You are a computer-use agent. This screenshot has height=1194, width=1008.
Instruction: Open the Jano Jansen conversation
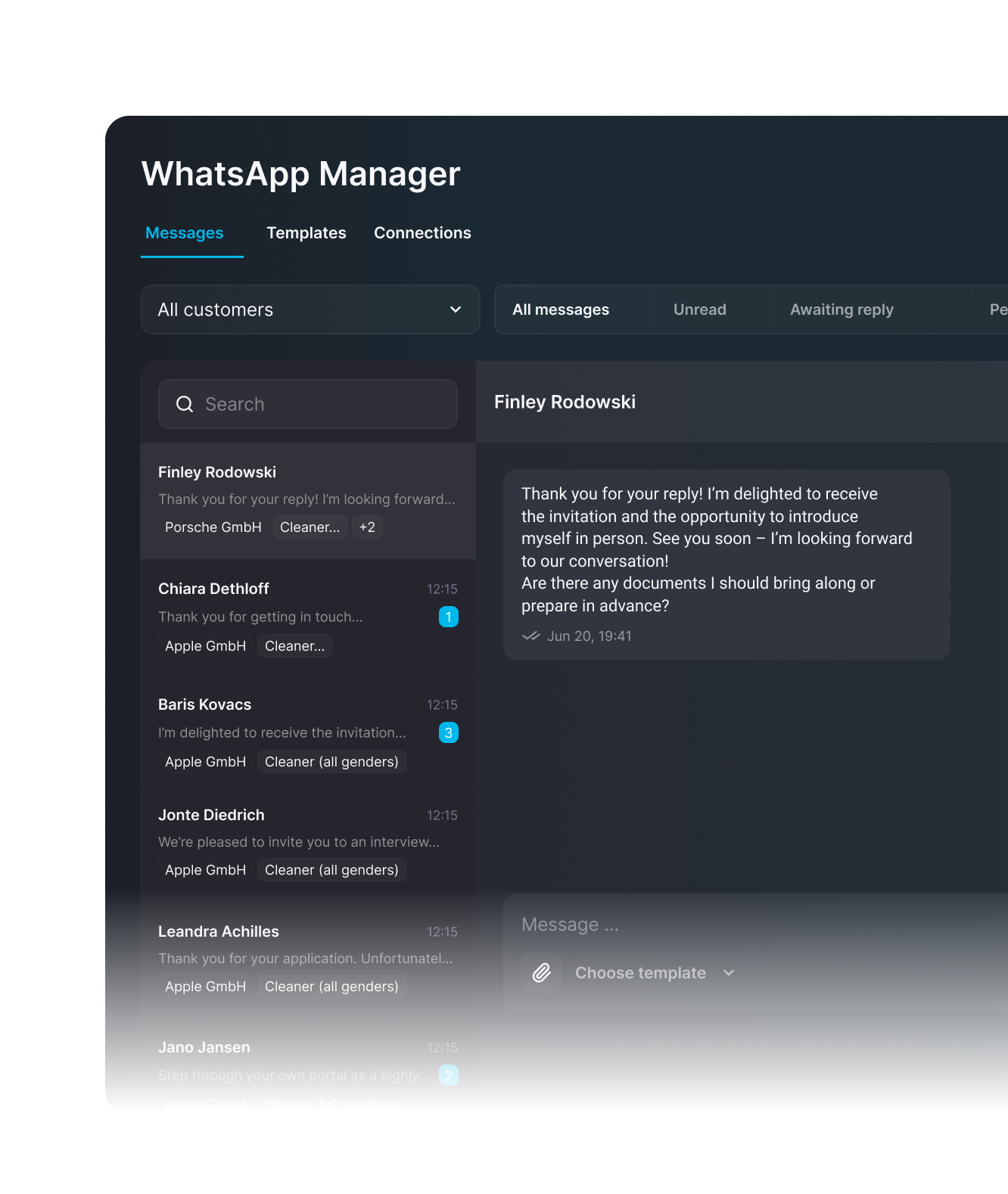[308, 1067]
